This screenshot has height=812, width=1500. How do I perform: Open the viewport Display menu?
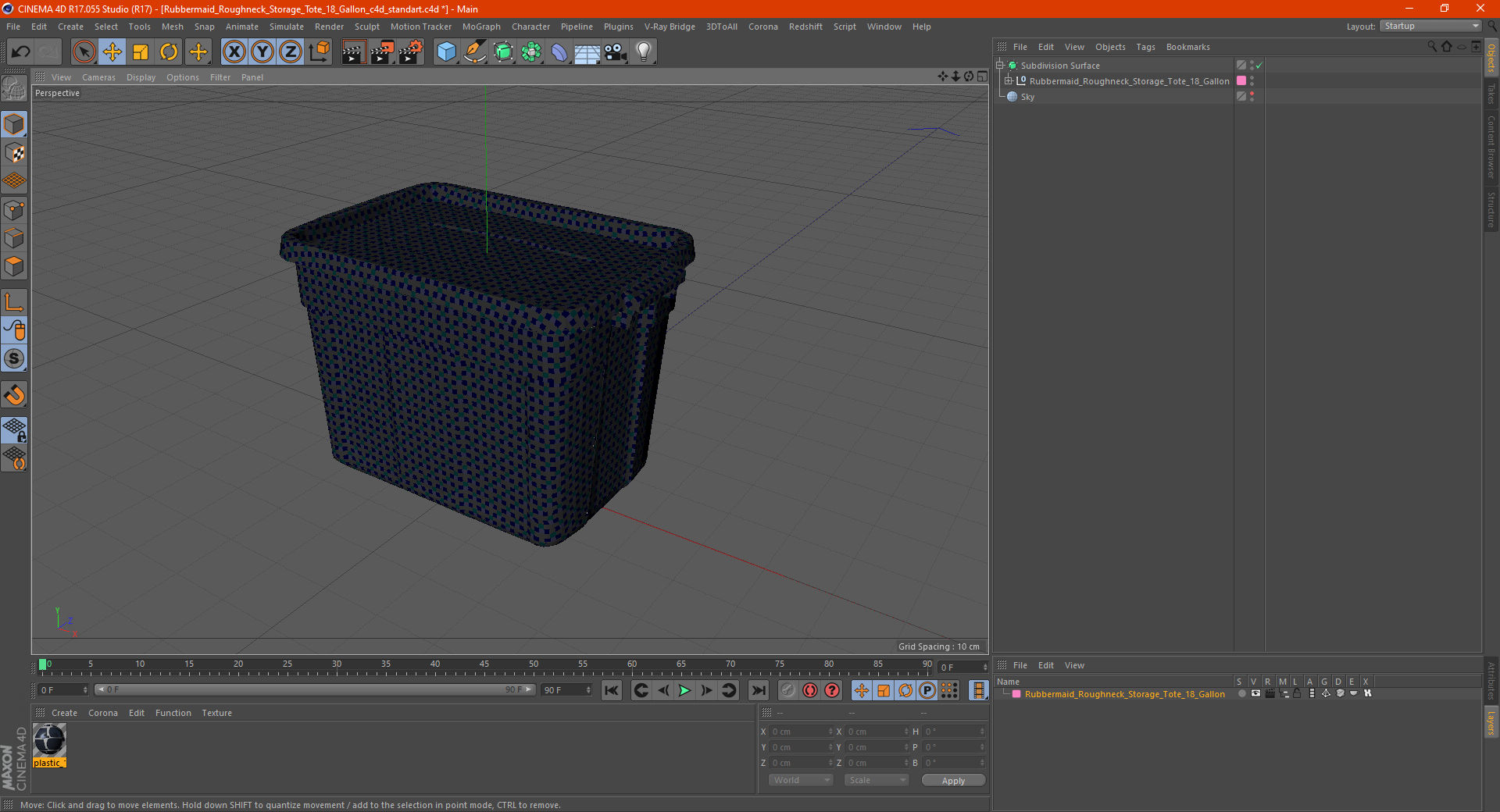141,77
